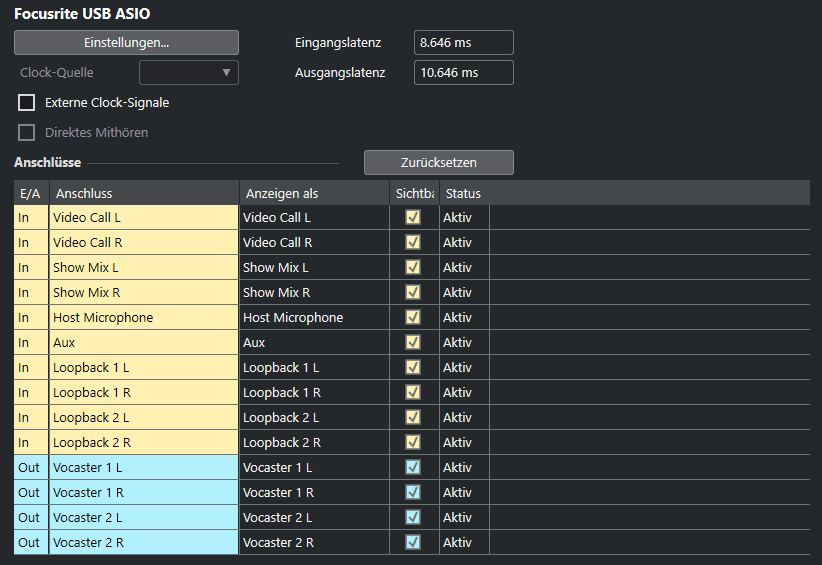Click the Anzeigen als column header

click(x=315, y=193)
